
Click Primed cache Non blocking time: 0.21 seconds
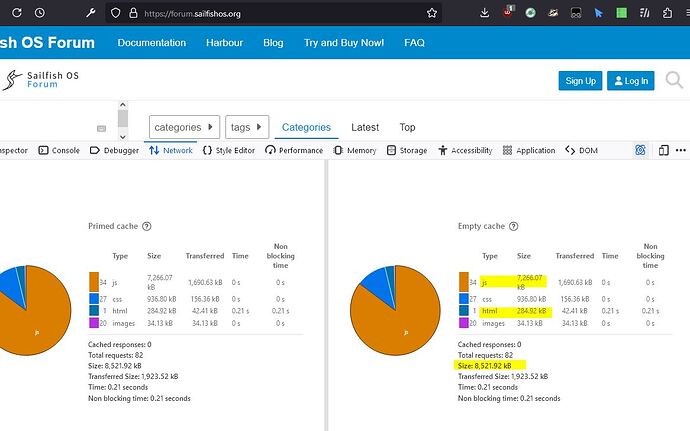point(139,398)
